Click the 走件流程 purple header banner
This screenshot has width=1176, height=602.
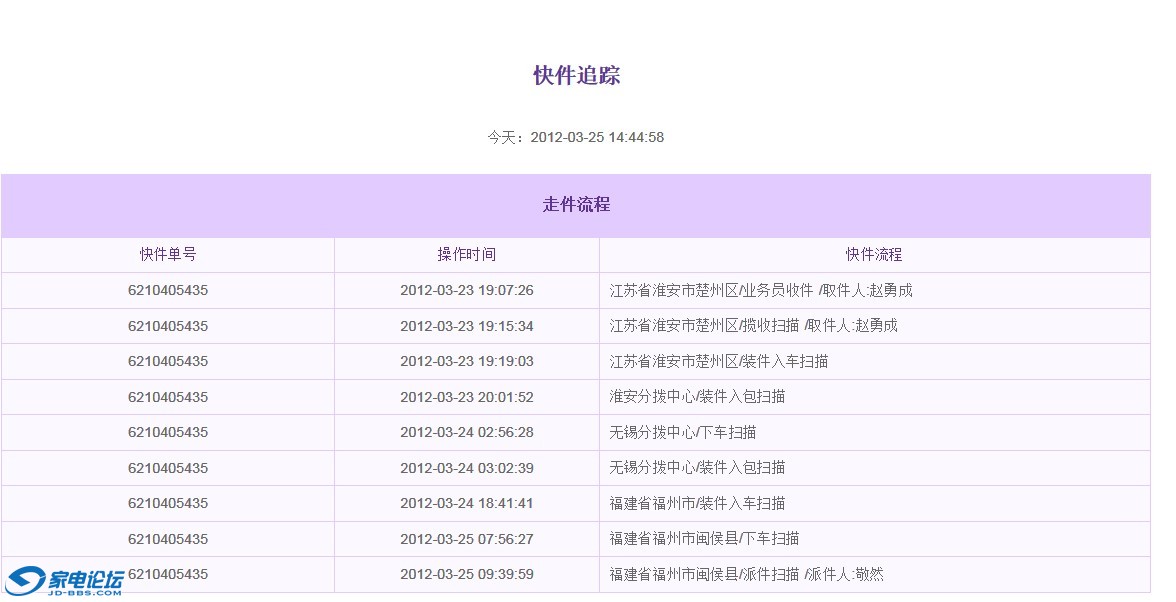click(575, 205)
